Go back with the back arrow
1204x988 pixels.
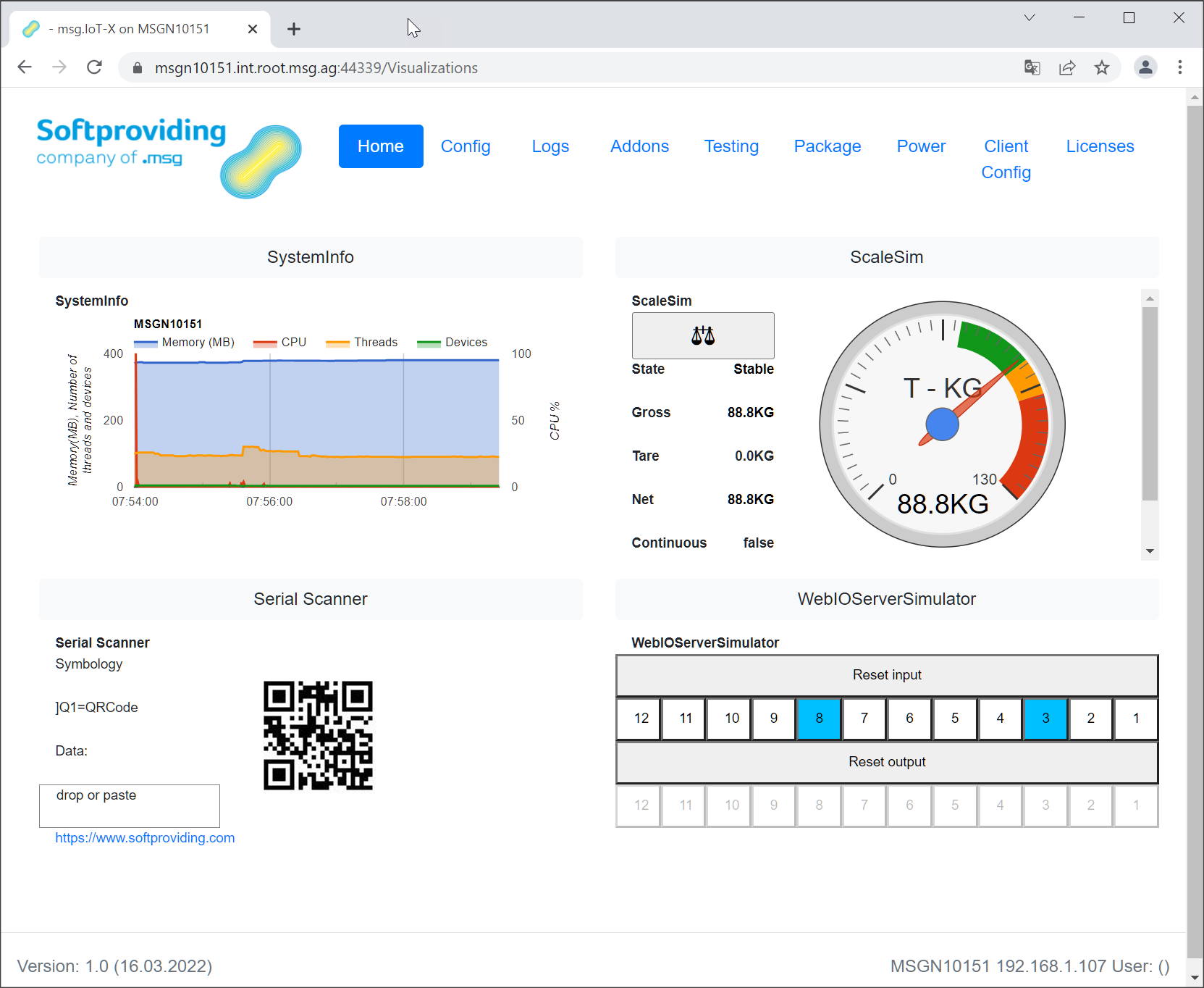pyautogui.click(x=25, y=67)
